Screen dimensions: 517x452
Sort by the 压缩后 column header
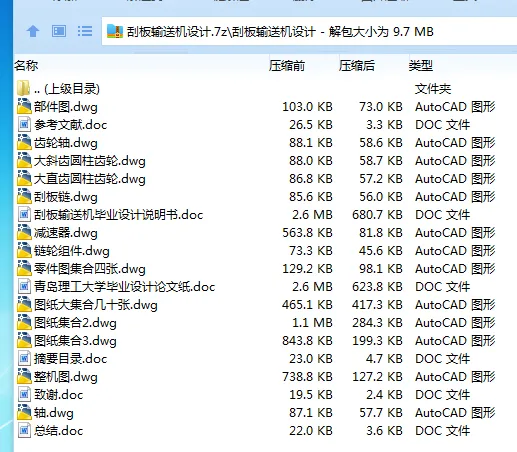point(357,66)
